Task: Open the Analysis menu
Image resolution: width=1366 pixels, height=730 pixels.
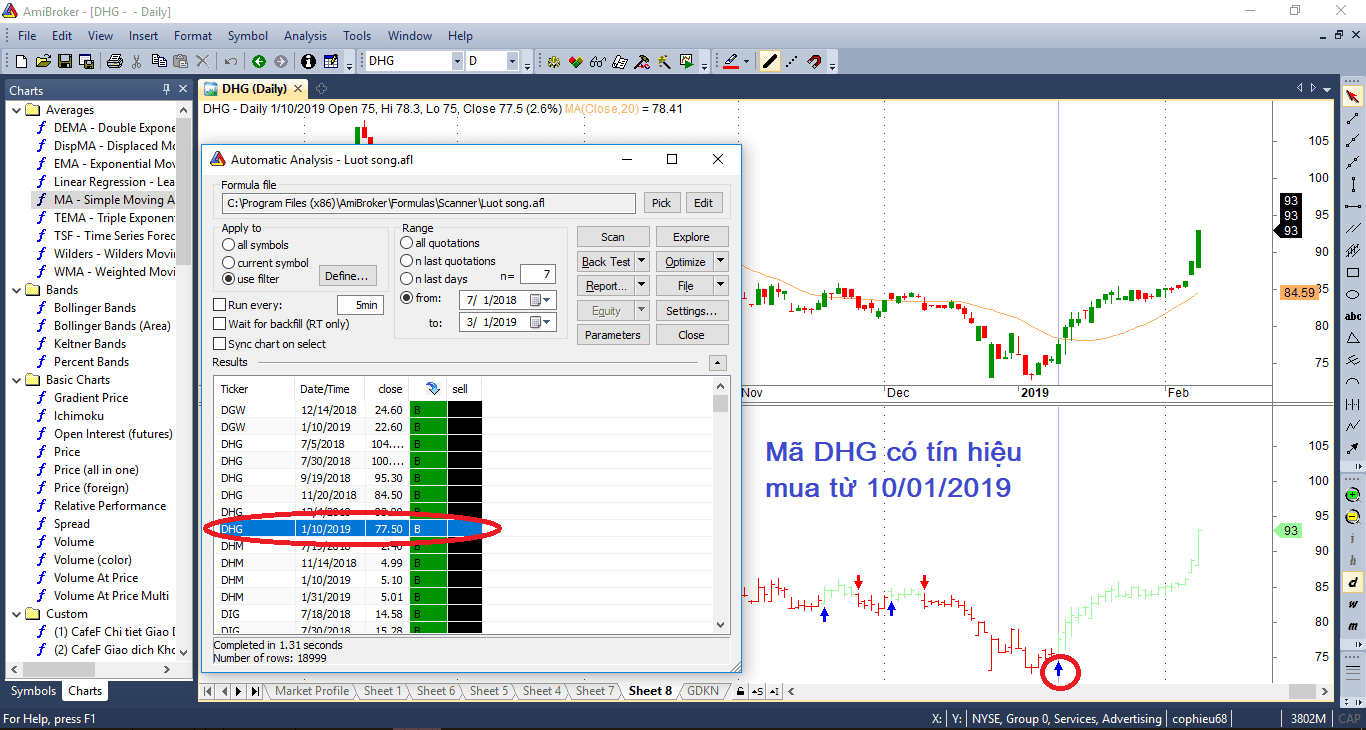Action: tap(305, 36)
